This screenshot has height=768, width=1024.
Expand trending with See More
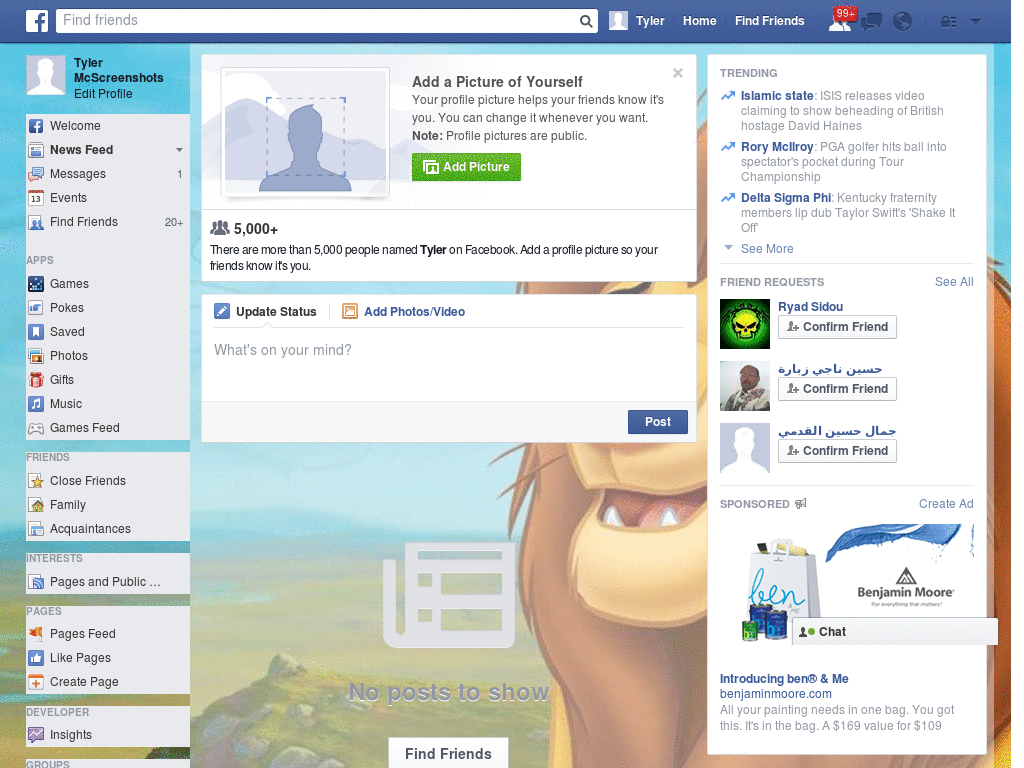click(767, 249)
